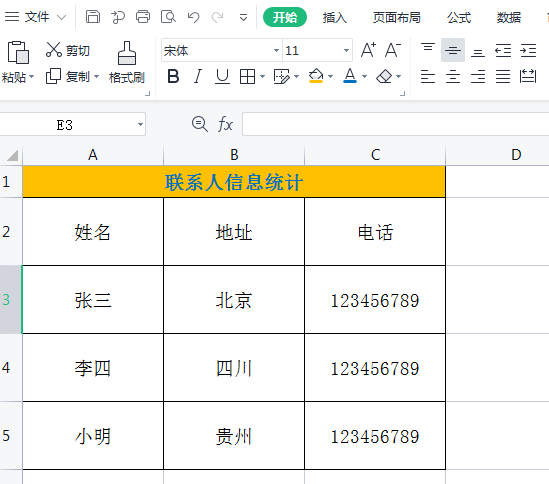This screenshot has height=484, width=549.
Task: Toggle middle vertical alignment
Action: tap(453, 50)
